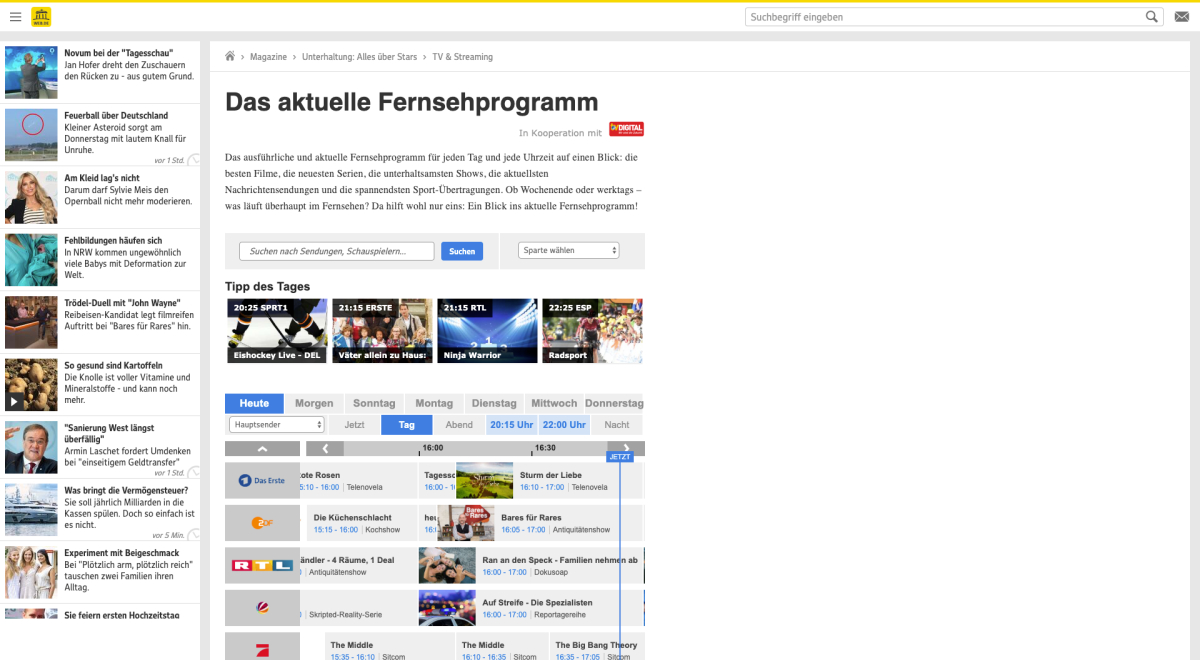Select the RTL channel logo
1200x660 pixels.
(262, 566)
